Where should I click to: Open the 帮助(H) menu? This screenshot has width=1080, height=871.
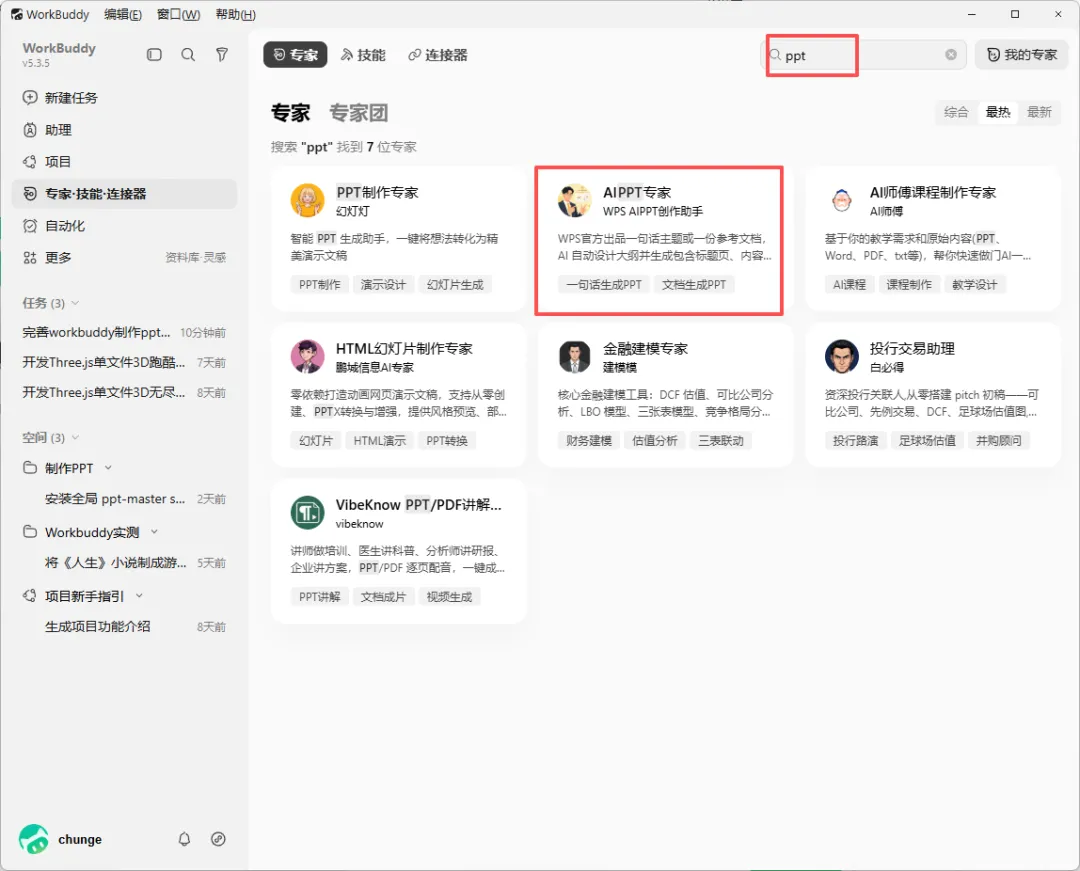coord(236,14)
